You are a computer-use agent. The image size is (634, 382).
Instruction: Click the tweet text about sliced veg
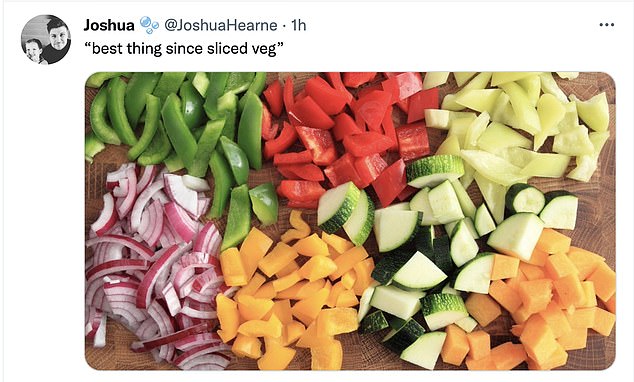click(x=184, y=49)
